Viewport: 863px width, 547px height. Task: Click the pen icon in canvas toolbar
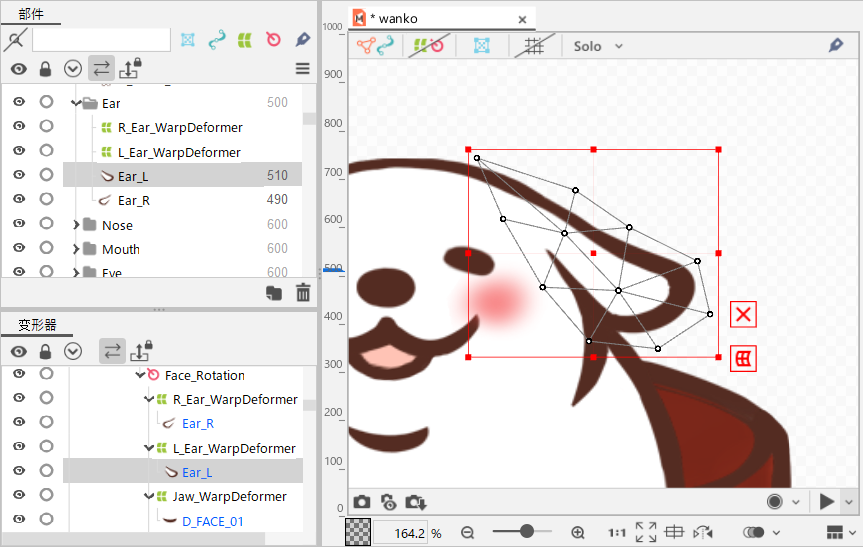click(835, 46)
